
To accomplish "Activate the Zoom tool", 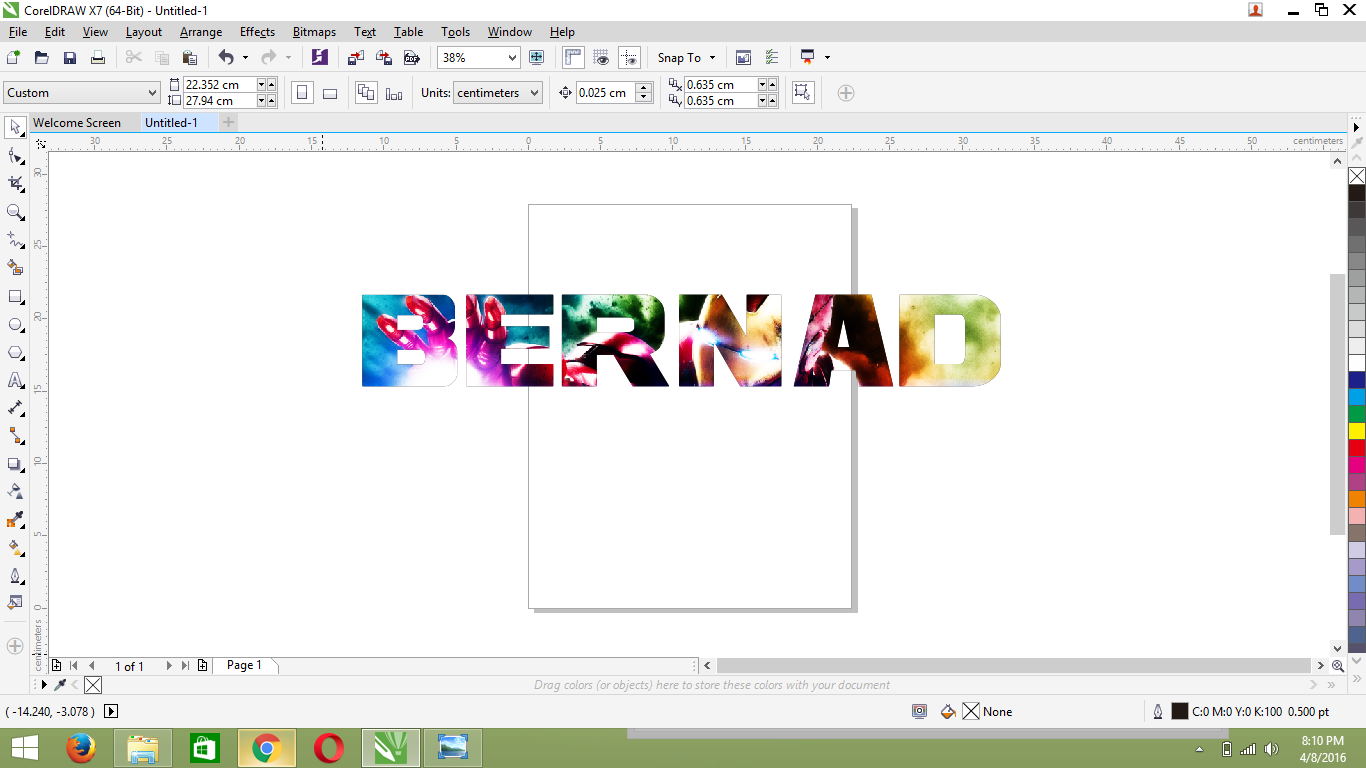I will [14, 212].
